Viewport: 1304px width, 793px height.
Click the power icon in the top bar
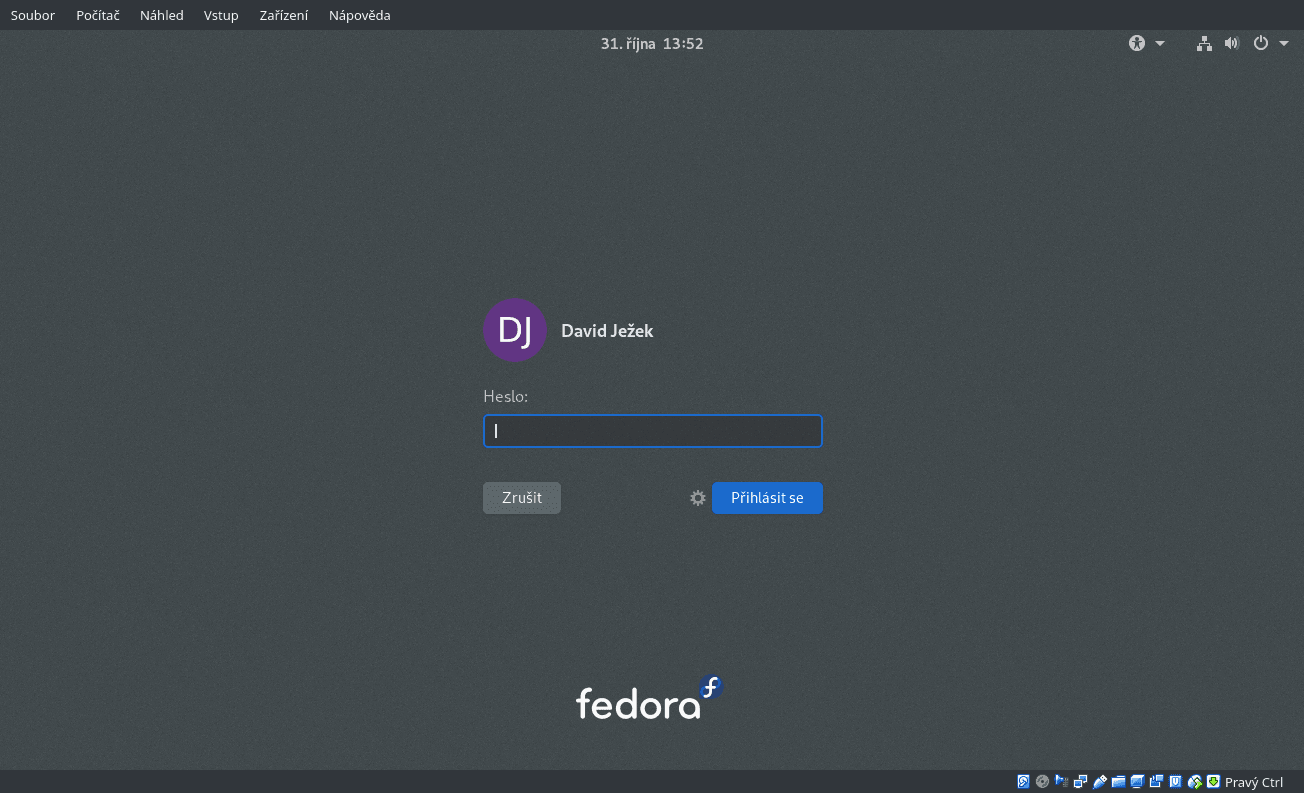(x=1260, y=43)
